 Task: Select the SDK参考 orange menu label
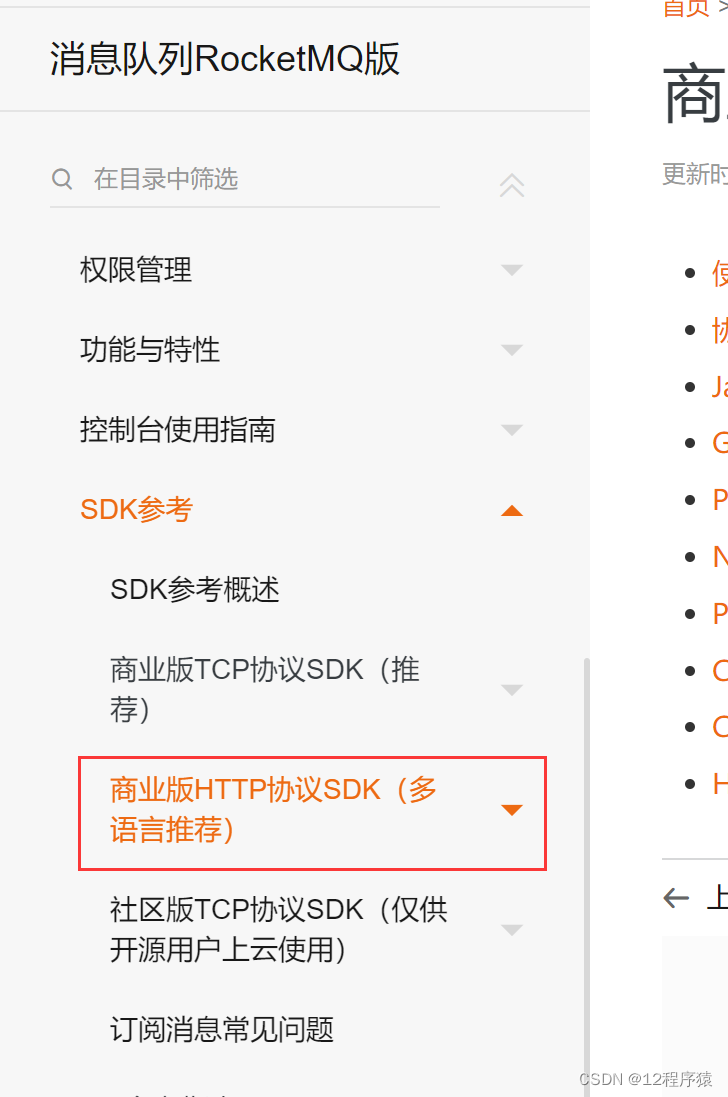click(x=136, y=510)
